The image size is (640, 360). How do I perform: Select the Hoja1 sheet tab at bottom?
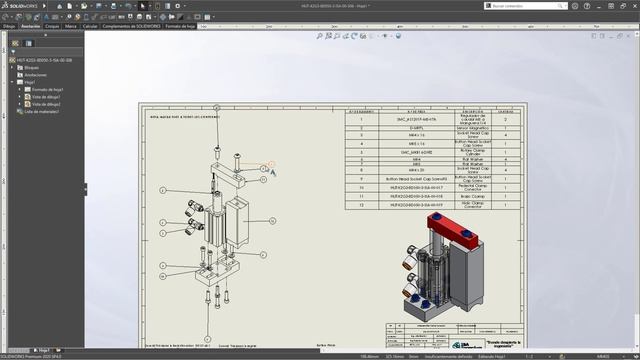[42, 350]
